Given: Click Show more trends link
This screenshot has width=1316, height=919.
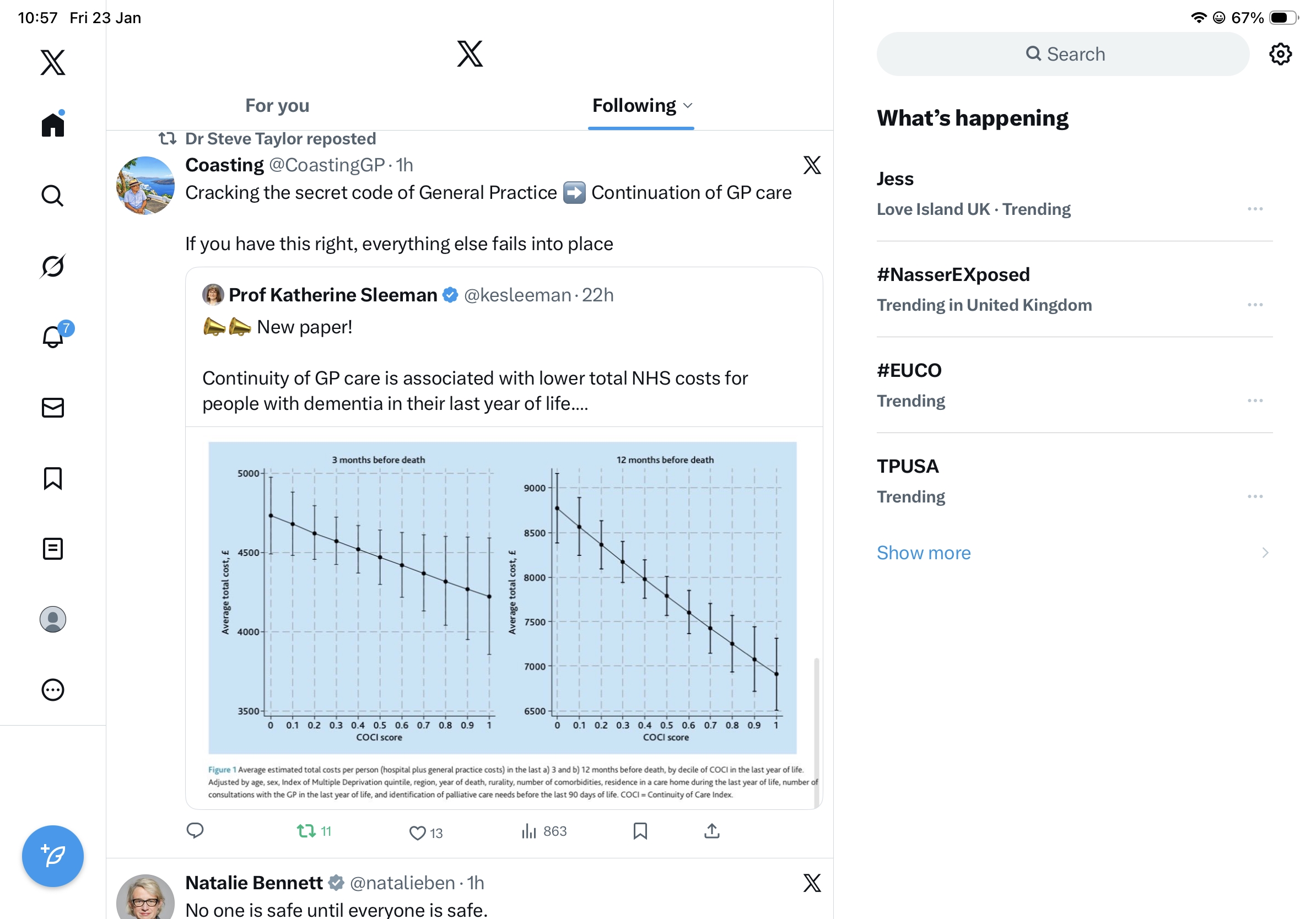Looking at the screenshot, I should coord(924,553).
